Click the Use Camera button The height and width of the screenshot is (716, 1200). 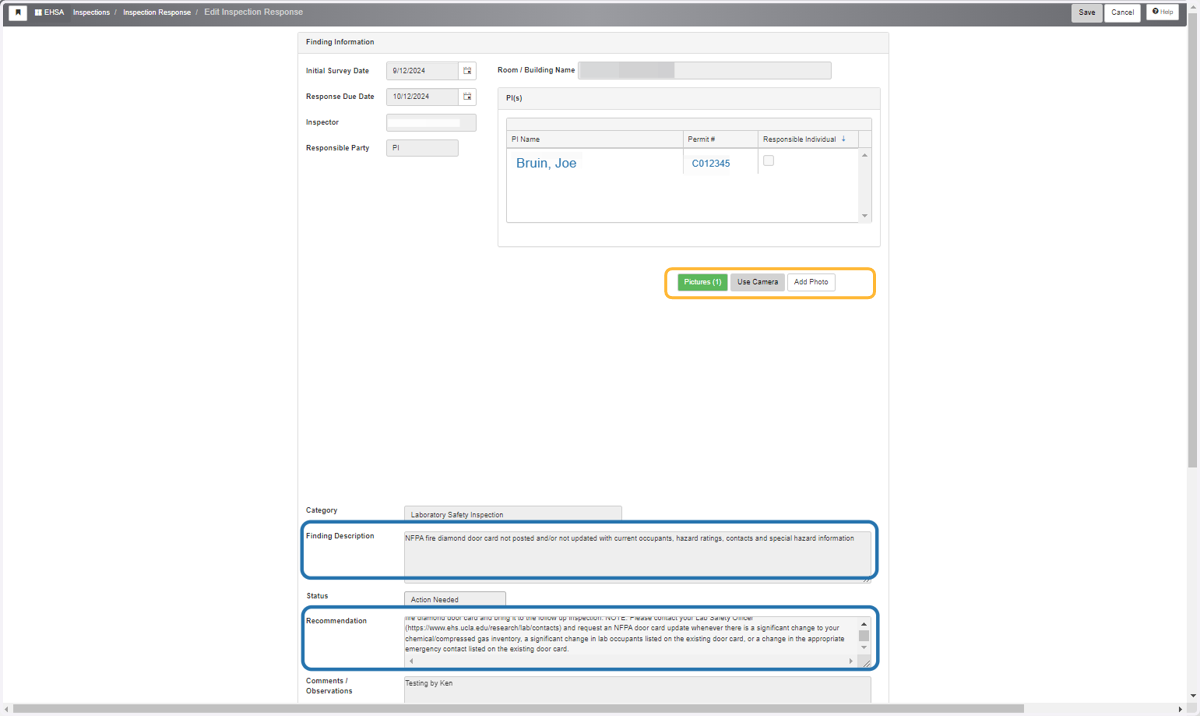[x=757, y=282]
